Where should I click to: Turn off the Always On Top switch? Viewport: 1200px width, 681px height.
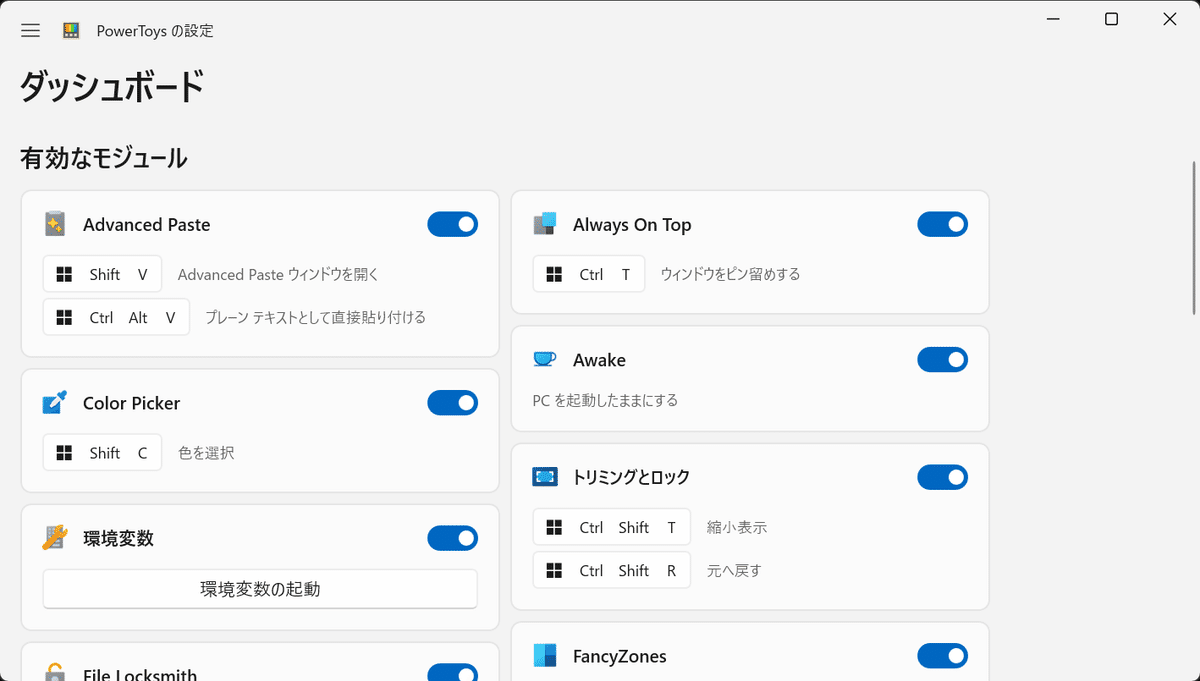tap(942, 224)
